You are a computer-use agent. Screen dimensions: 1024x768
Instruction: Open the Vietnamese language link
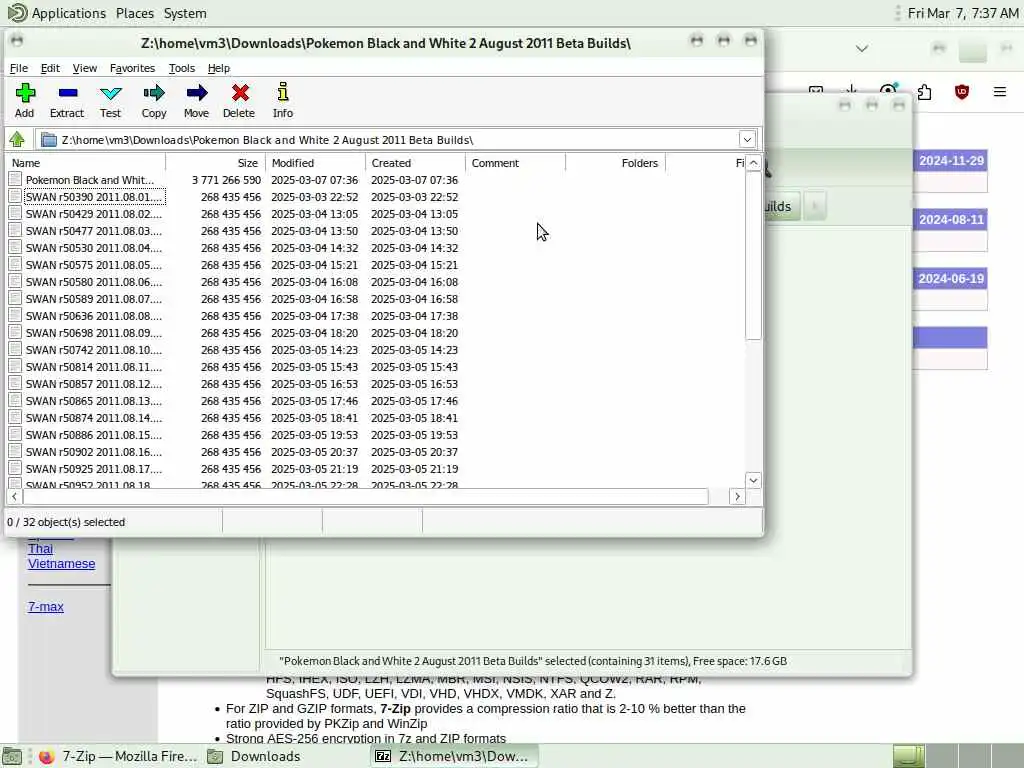pyautogui.click(x=61, y=564)
